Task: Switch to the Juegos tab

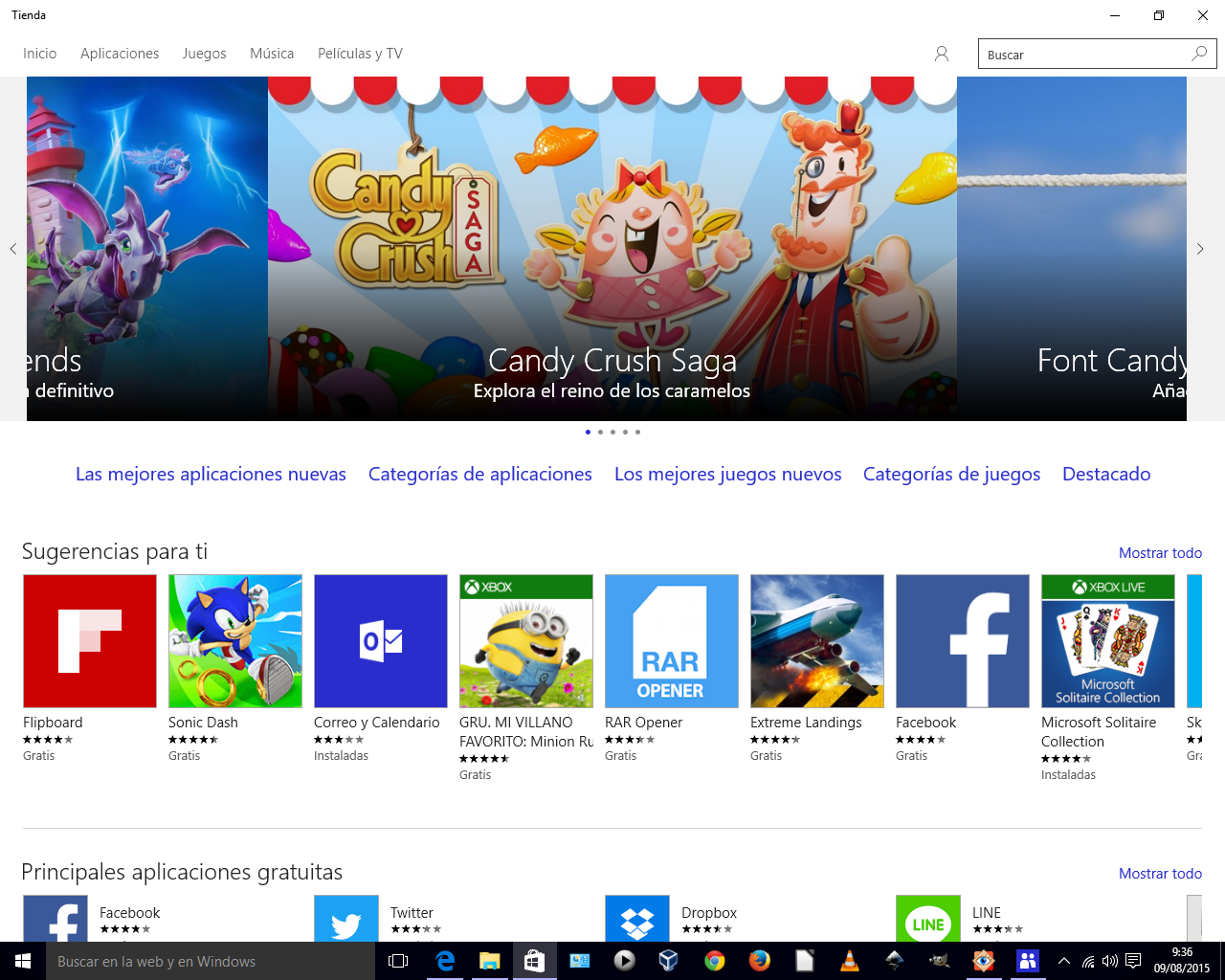Action: (204, 54)
